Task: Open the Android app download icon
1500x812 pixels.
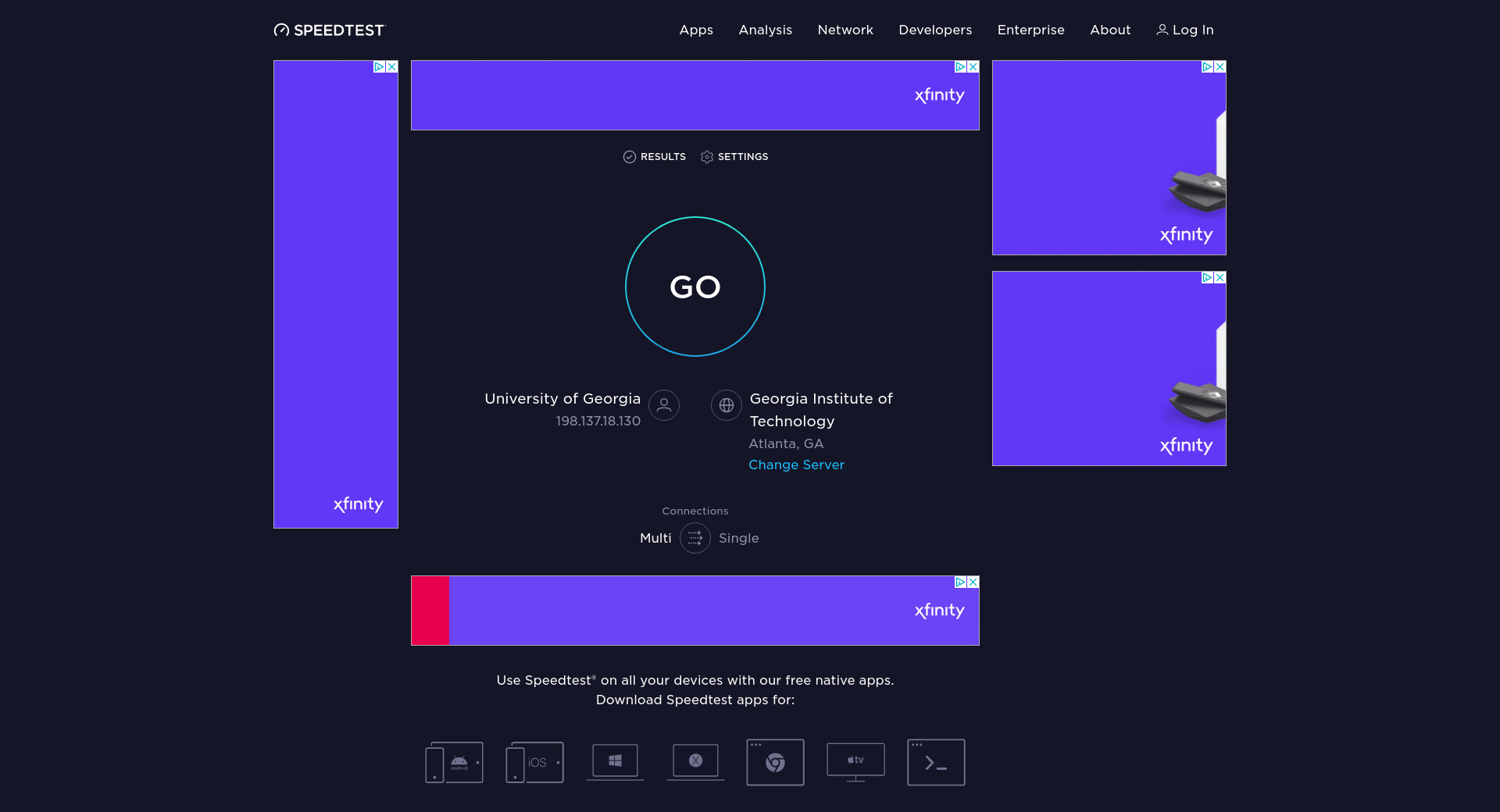Action: (x=454, y=762)
